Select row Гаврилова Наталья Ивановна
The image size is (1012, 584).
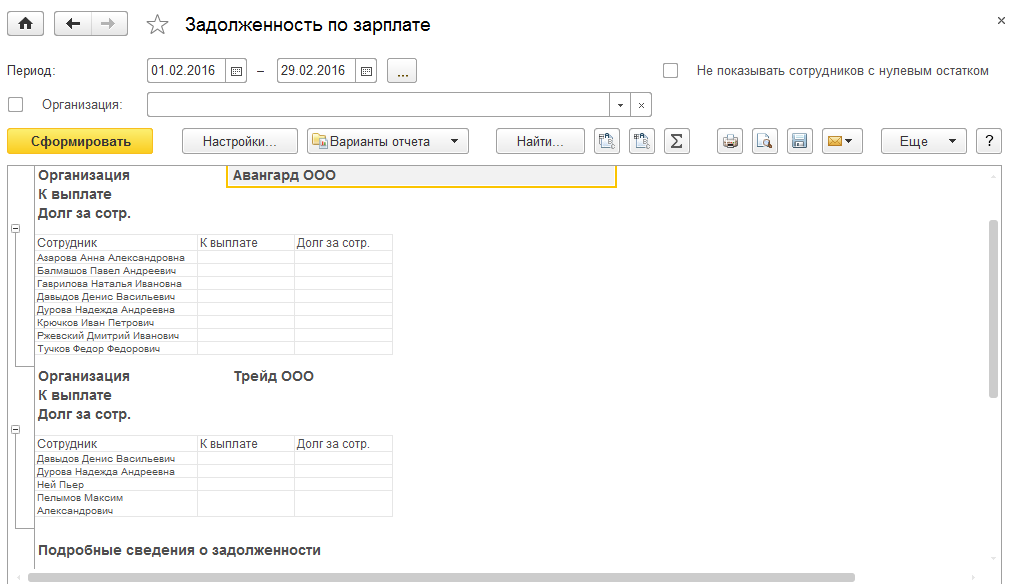[x=214, y=283]
